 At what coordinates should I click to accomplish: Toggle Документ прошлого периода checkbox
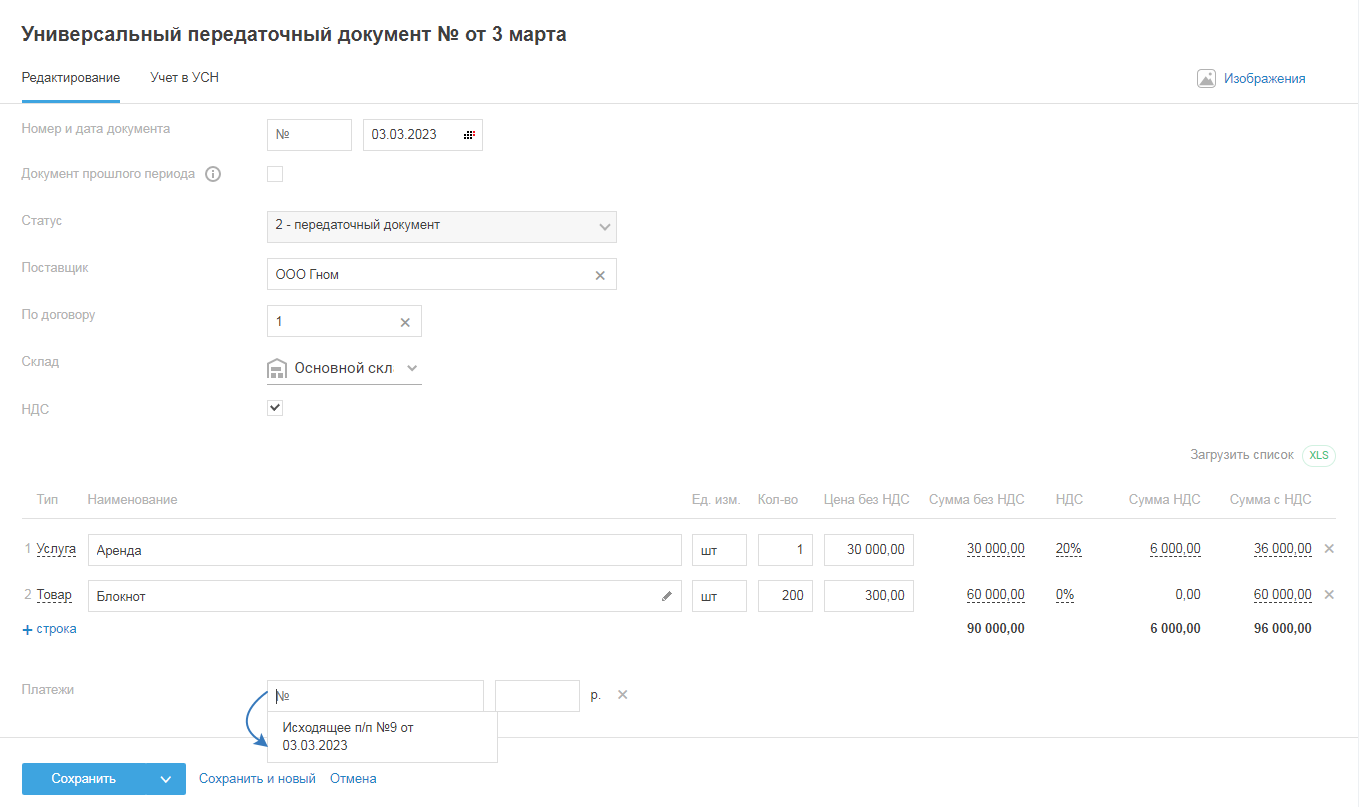[x=275, y=174]
